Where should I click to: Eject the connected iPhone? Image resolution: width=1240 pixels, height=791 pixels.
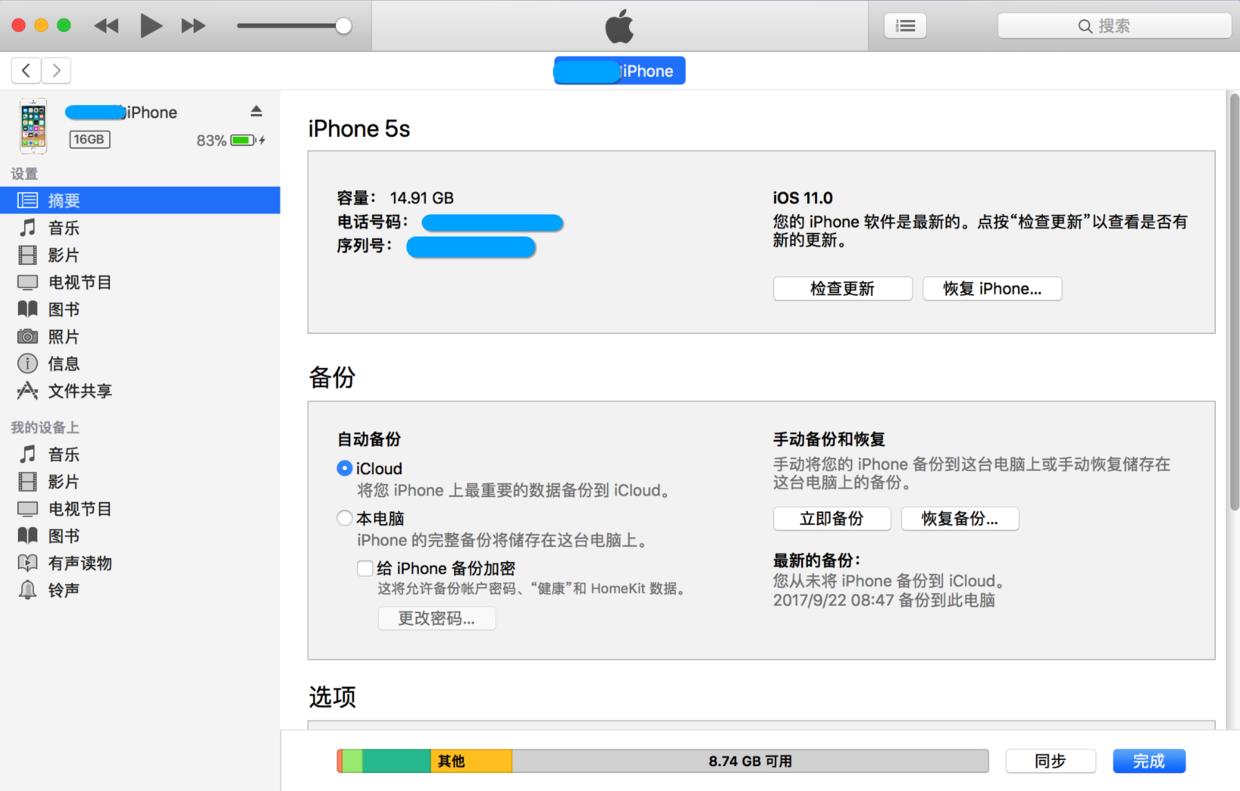coord(254,112)
